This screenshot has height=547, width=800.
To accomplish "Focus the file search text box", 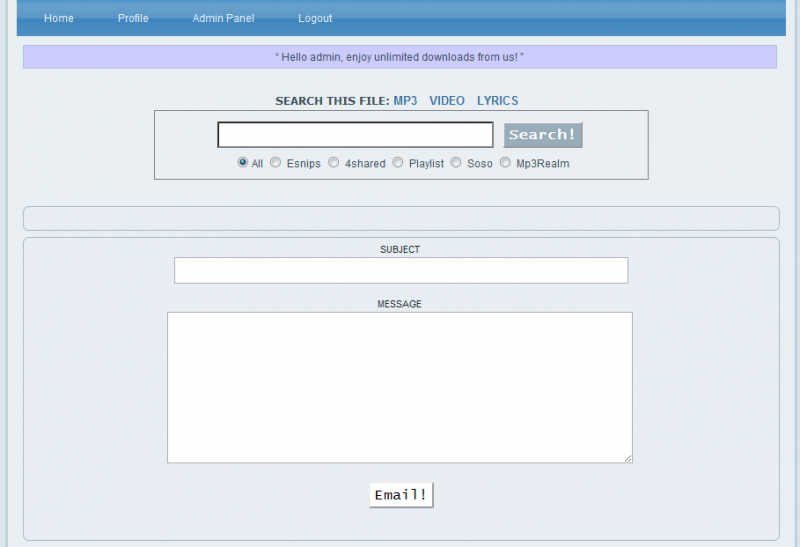I will click(x=355, y=135).
